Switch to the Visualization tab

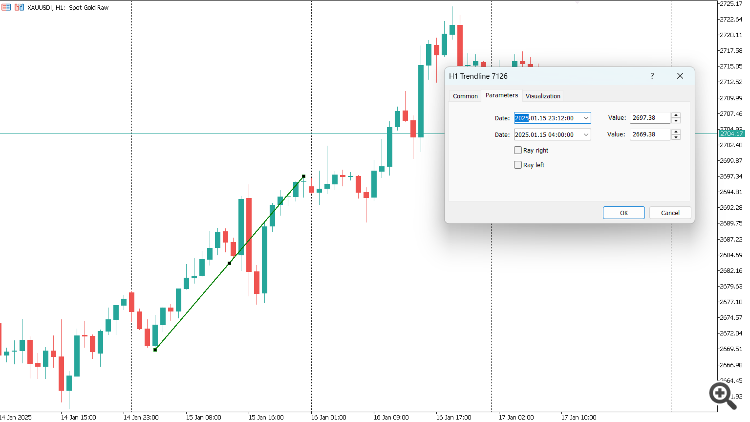pos(542,96)
